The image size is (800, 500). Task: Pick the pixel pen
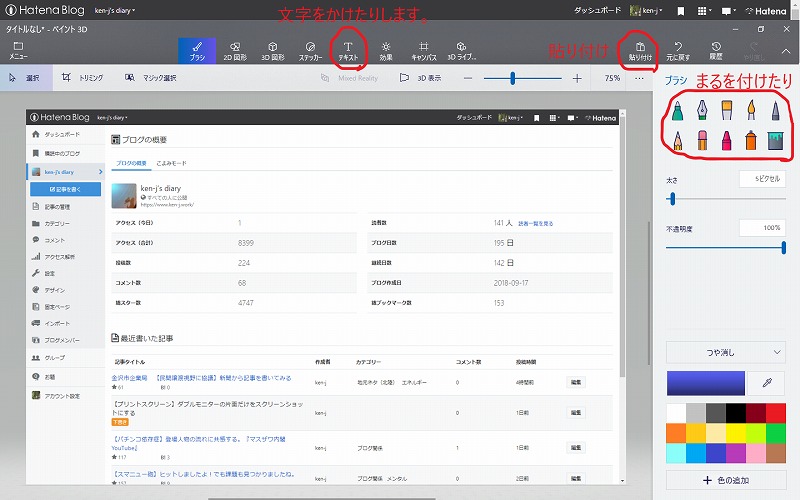point(776,110)
